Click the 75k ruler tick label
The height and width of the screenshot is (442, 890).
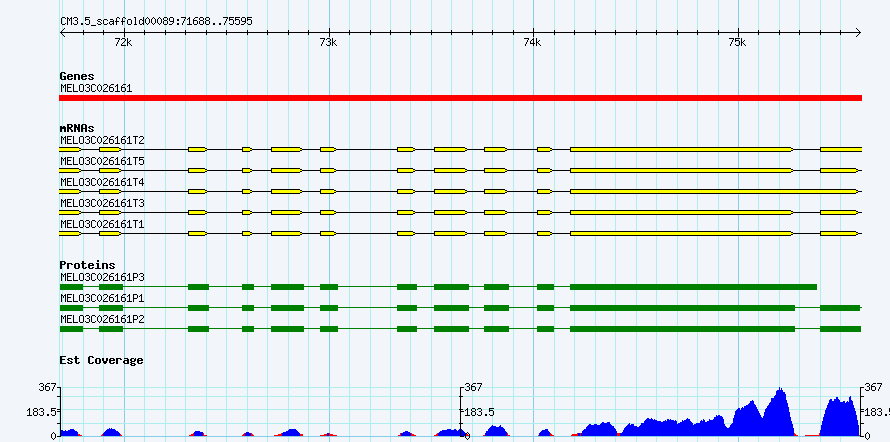737,42
